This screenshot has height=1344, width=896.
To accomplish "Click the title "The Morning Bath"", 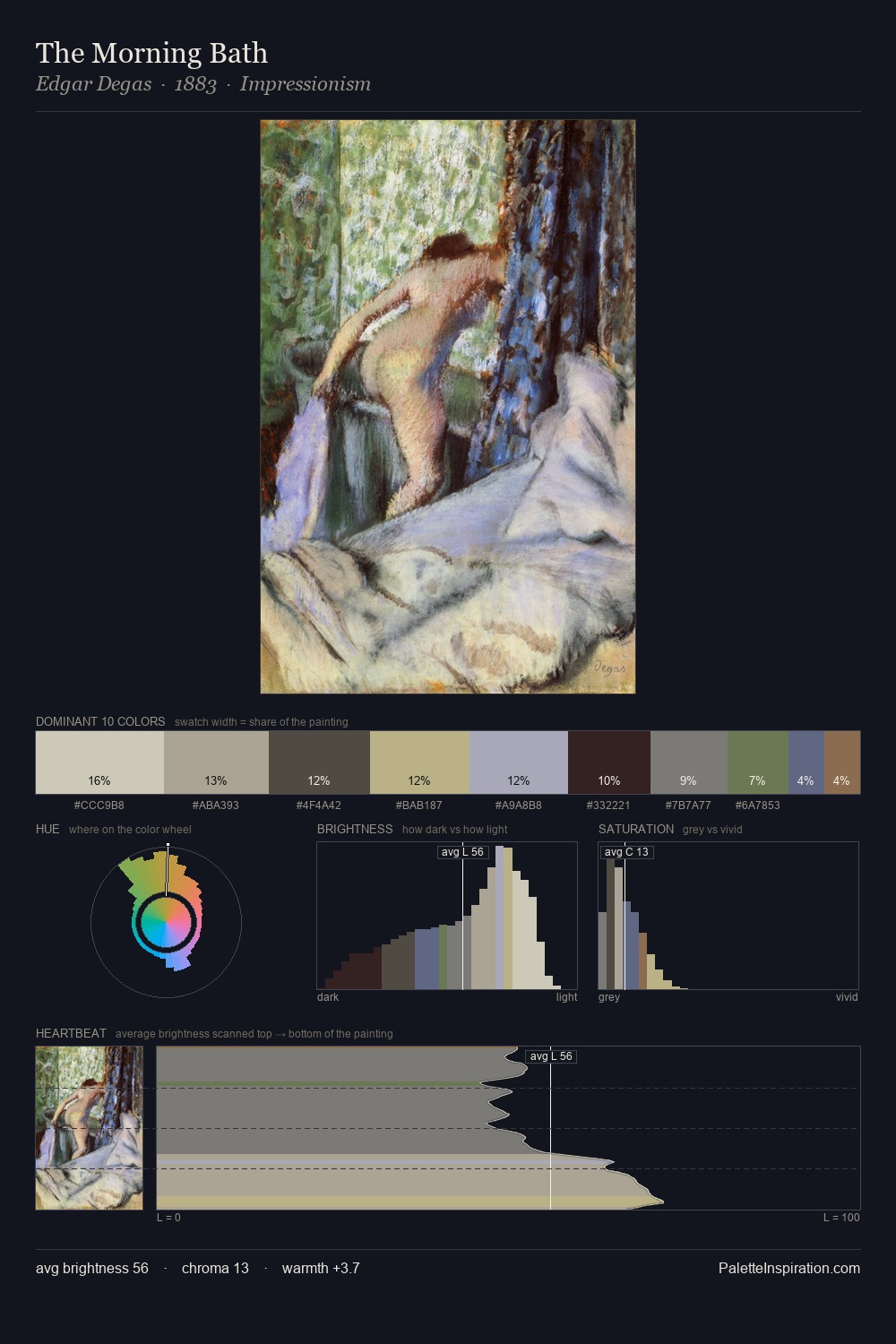I will tap(152, 53).
